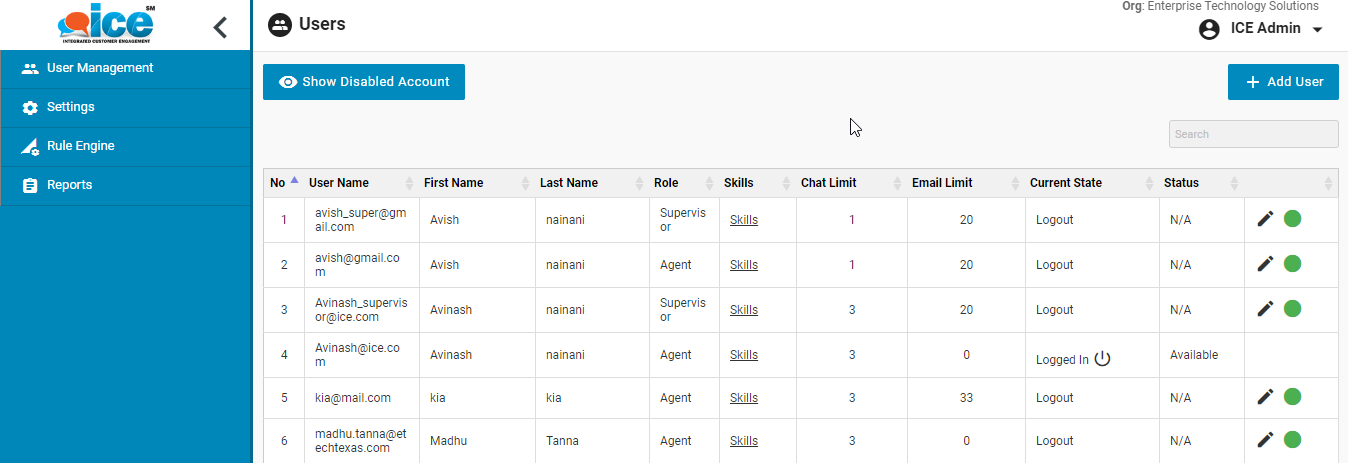
Task: Collapse the sidebar with the left chevron
Action: (221, 27)
